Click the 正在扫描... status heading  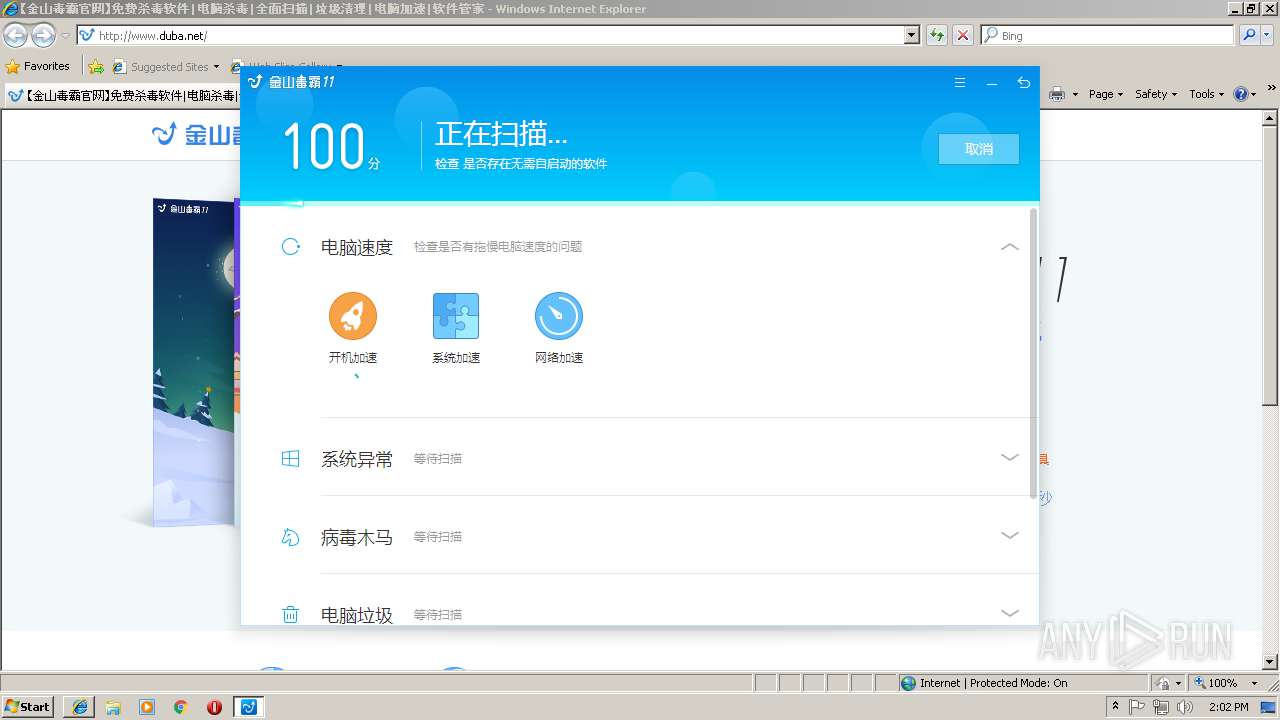[x=501, y=133]
